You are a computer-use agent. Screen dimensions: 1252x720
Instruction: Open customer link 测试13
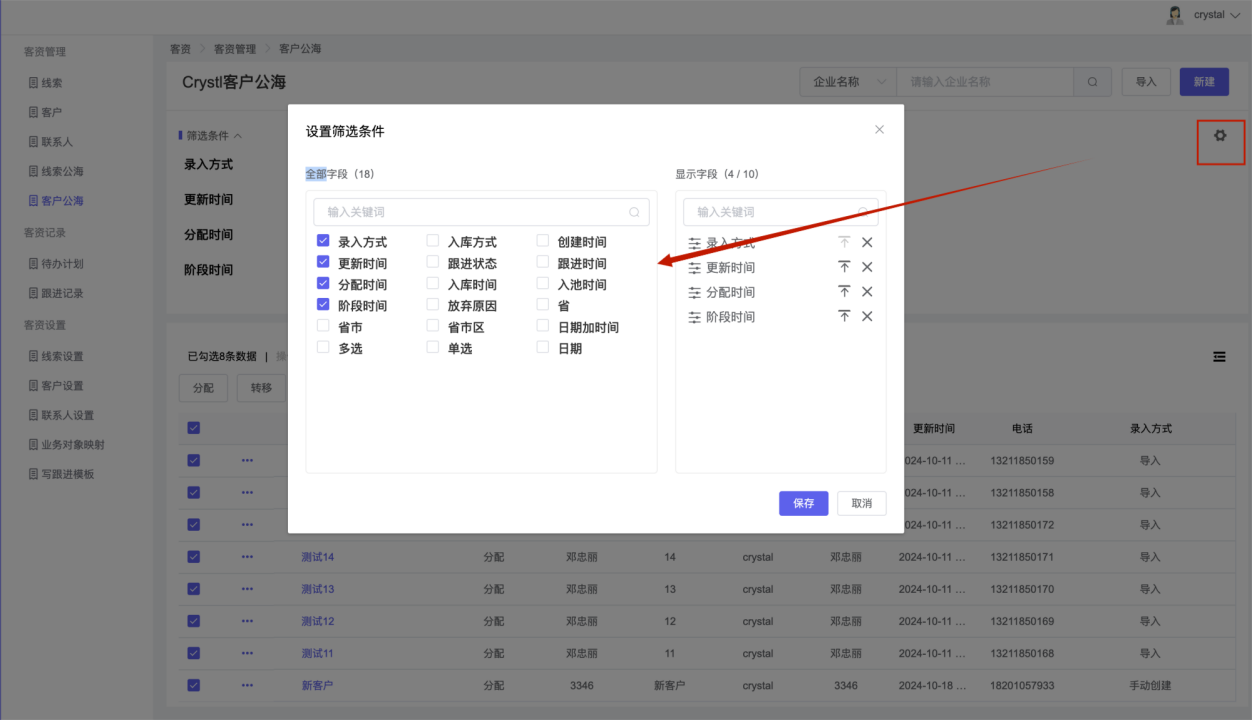[x=318, y=589]
